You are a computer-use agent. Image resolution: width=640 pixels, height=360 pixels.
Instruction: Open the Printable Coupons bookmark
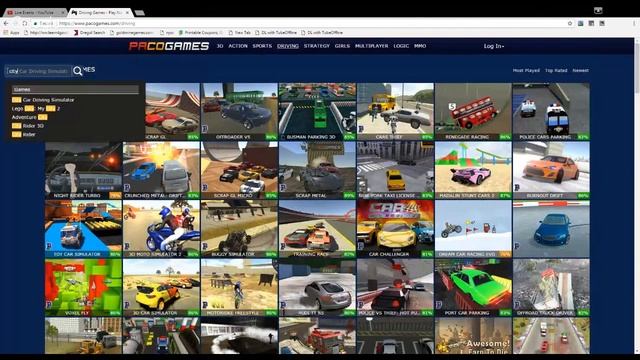(x=200, y=33)
